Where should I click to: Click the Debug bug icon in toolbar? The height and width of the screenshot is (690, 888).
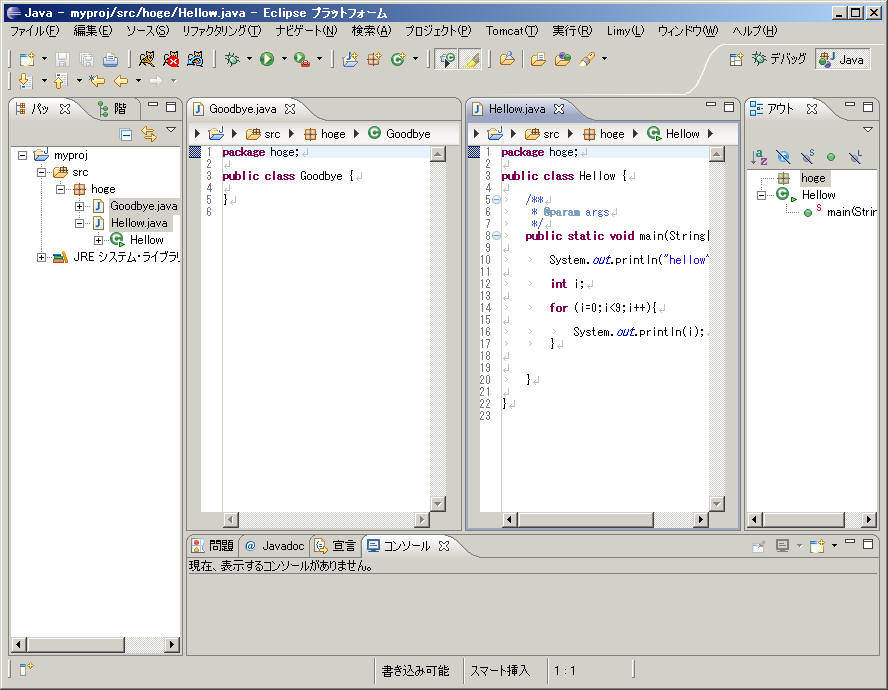pos(232,60)
